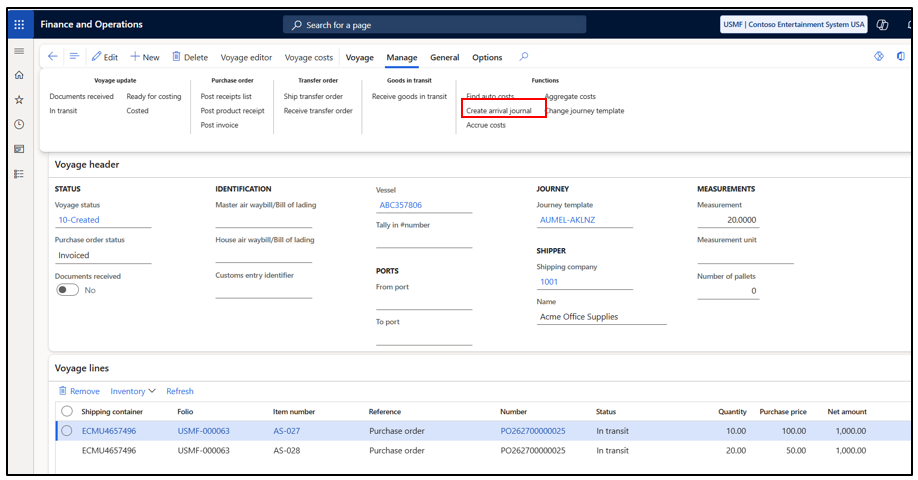
Task: Click Create arrival journal
Action: (x=499, y=111)
